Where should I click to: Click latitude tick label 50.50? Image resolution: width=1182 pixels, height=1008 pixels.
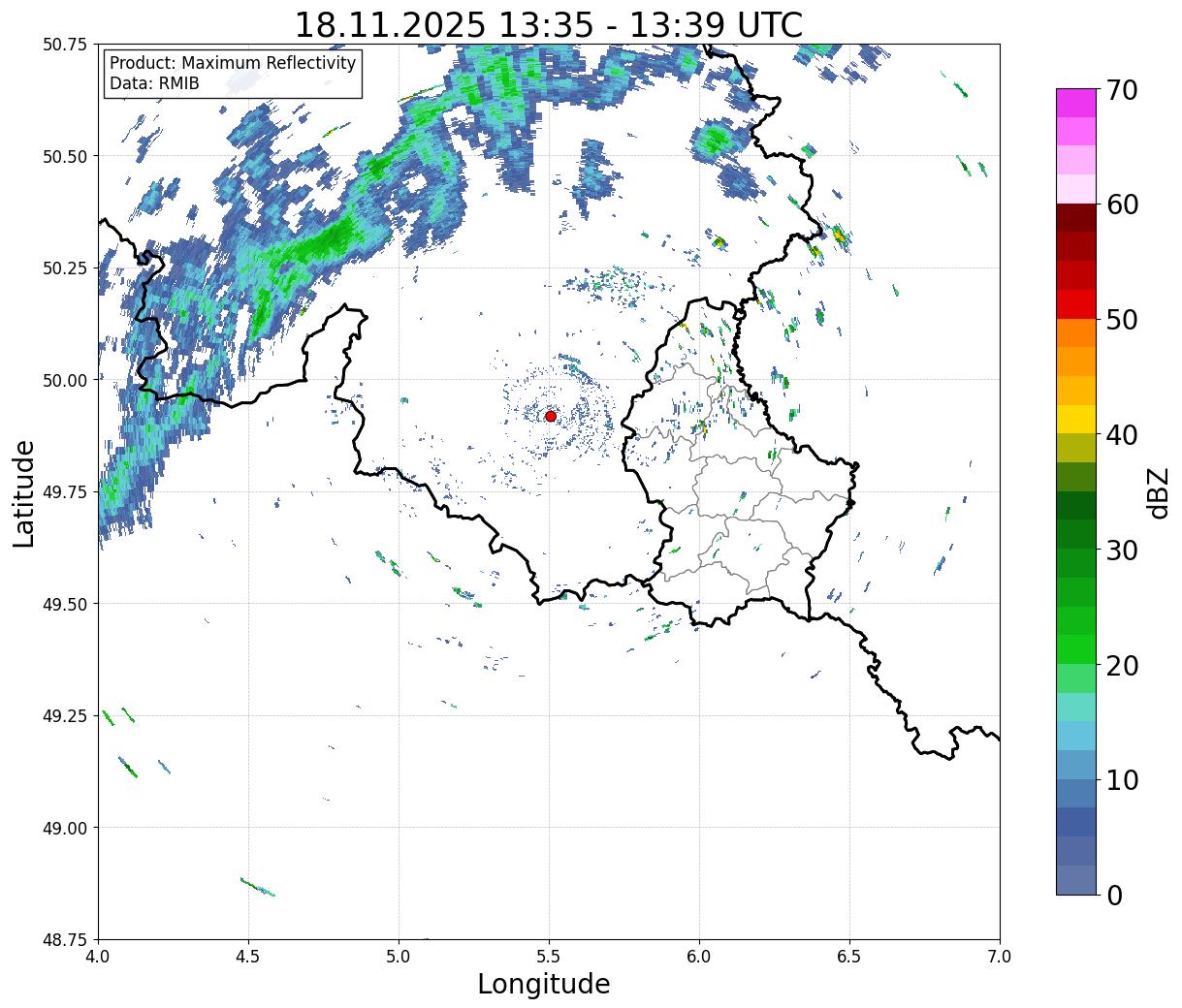pyautogui.click(x=65, y=156)
